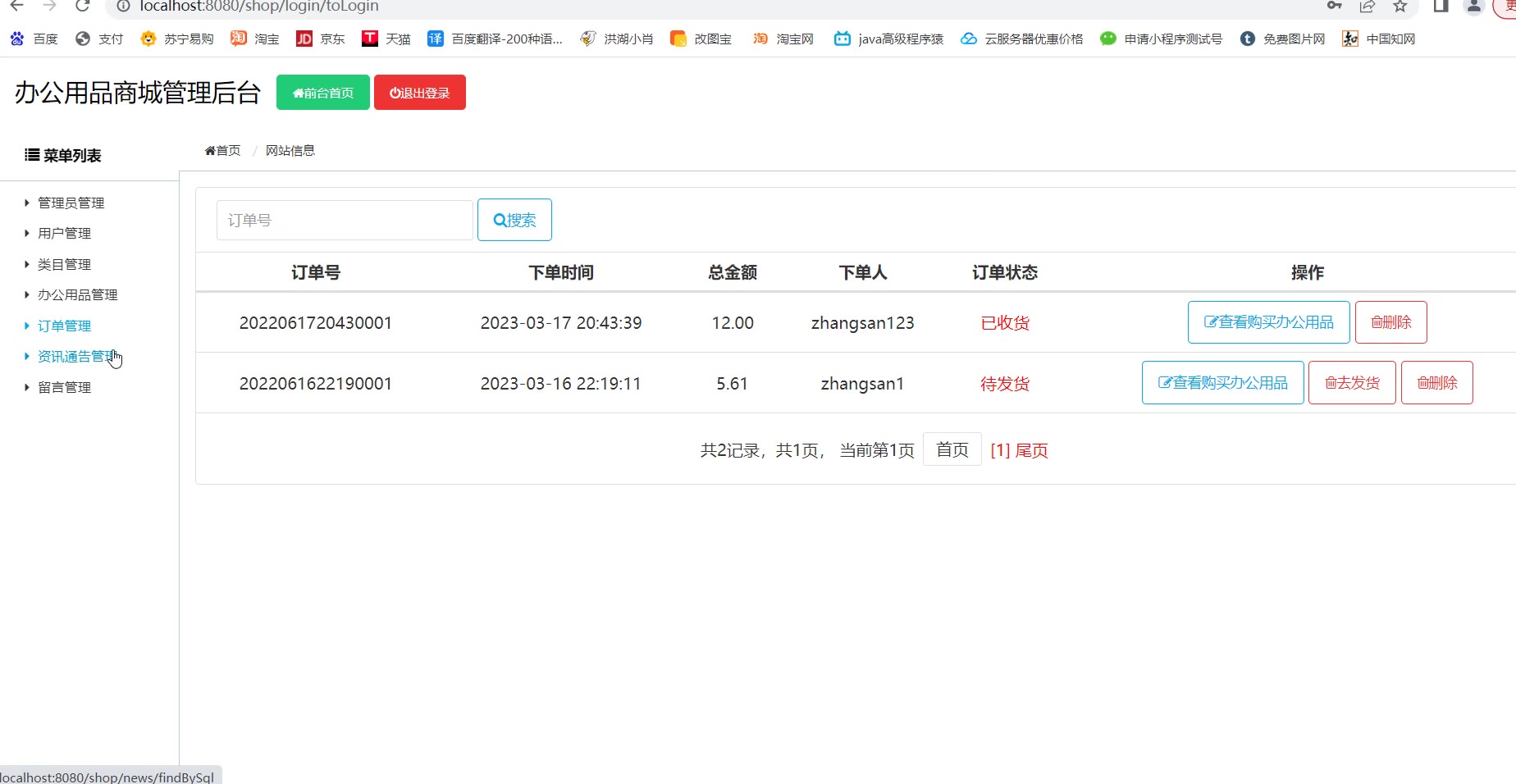Bookmark this page with the star icon
1516x784 pixels.
(1400, 6)
